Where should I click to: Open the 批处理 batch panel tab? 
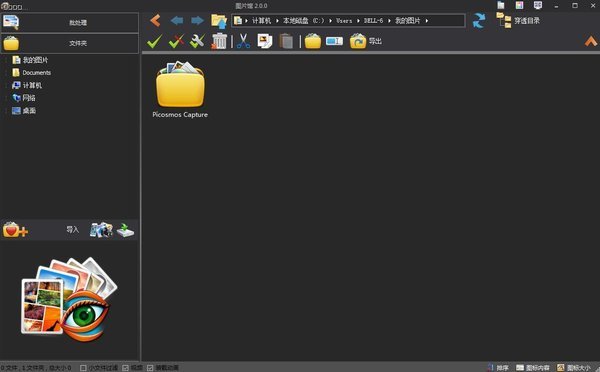[x=70, y=23]
